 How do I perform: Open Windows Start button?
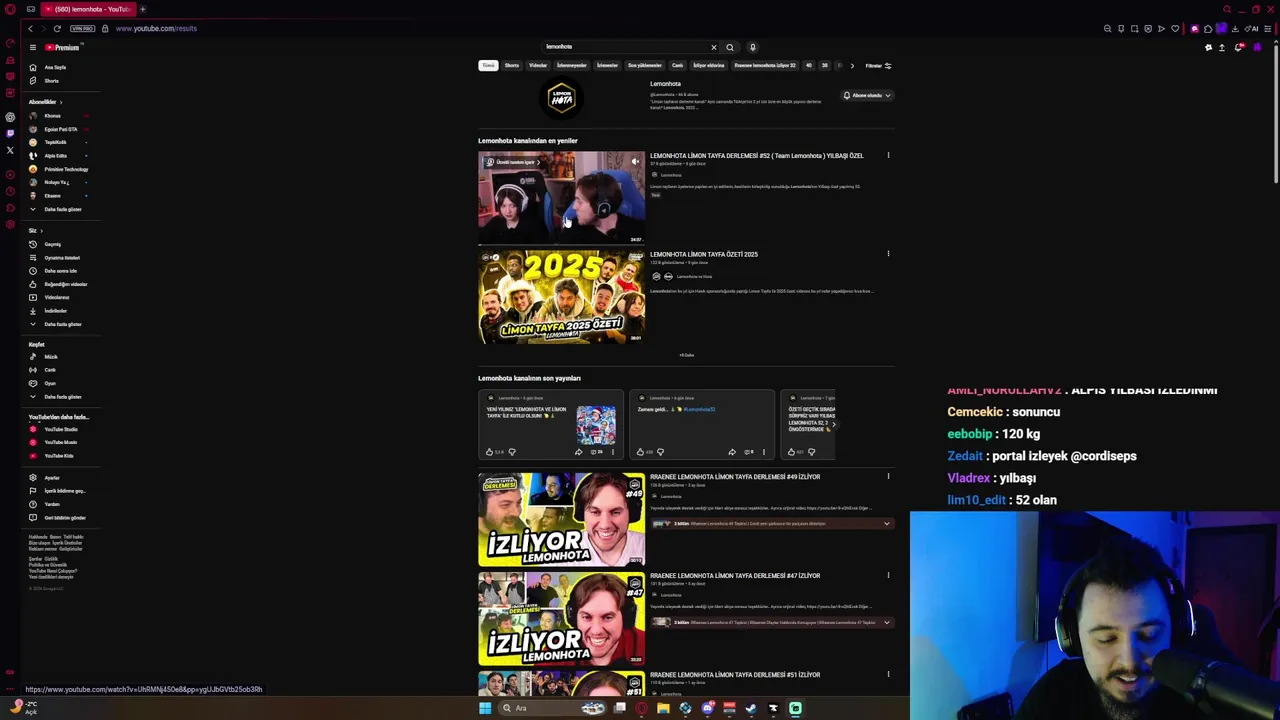[x=485, y=708]
